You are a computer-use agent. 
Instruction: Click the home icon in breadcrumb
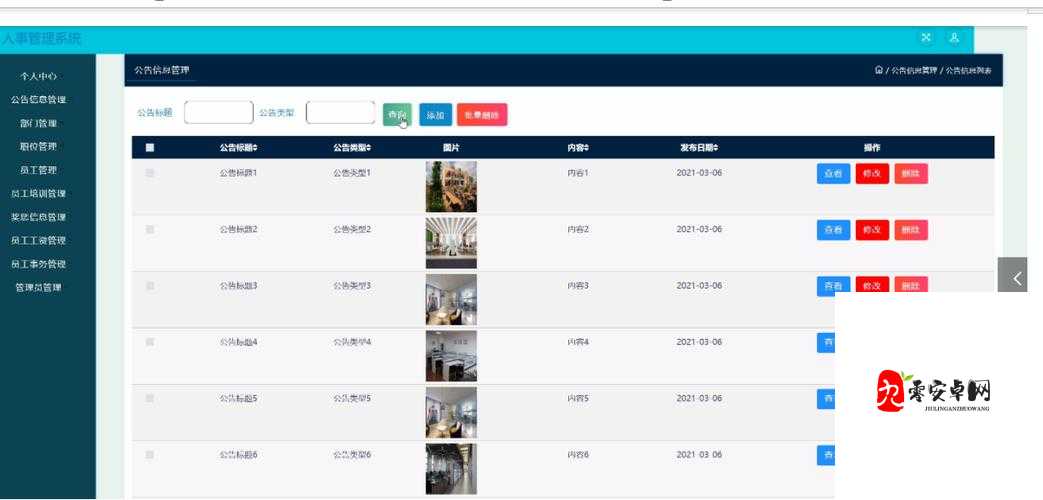click(x=878, y=70)
